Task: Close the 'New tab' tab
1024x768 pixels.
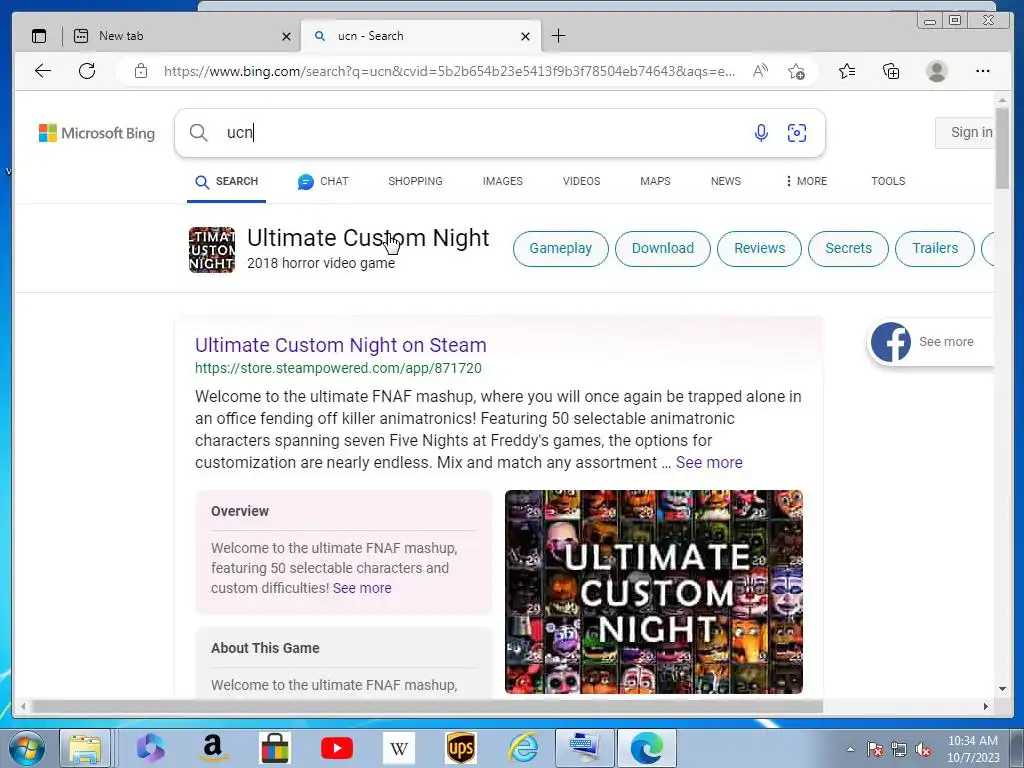Action: click(286, 37)
